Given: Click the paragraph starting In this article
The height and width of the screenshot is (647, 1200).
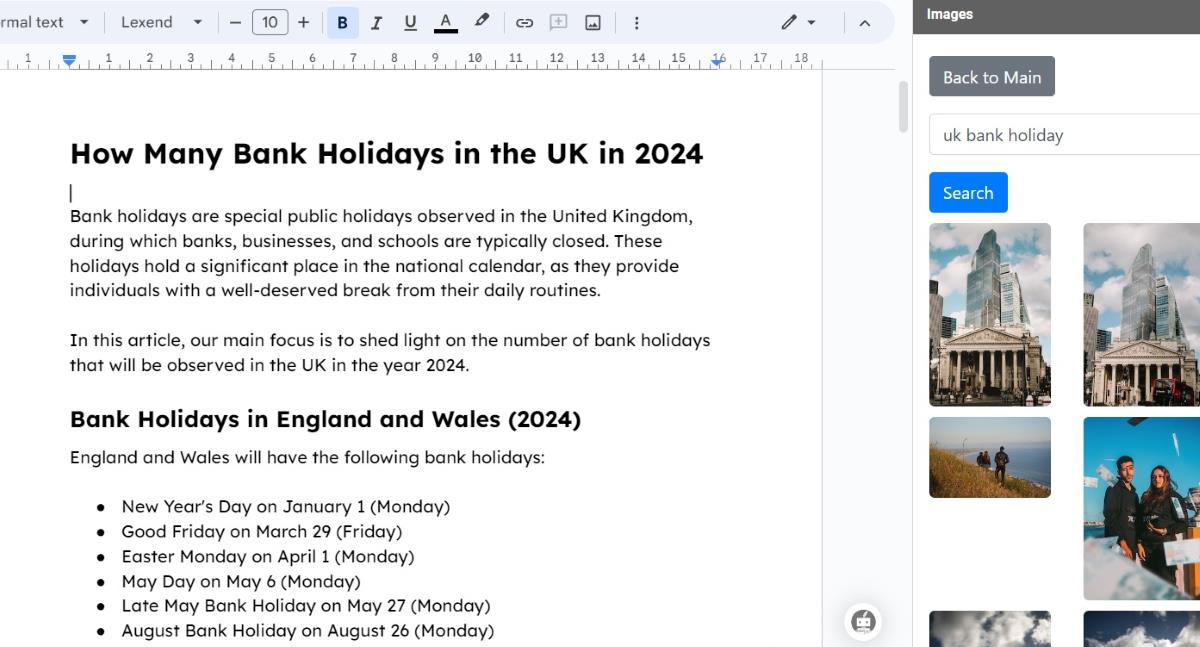Looking at the screenshot, I should point(390,353).
